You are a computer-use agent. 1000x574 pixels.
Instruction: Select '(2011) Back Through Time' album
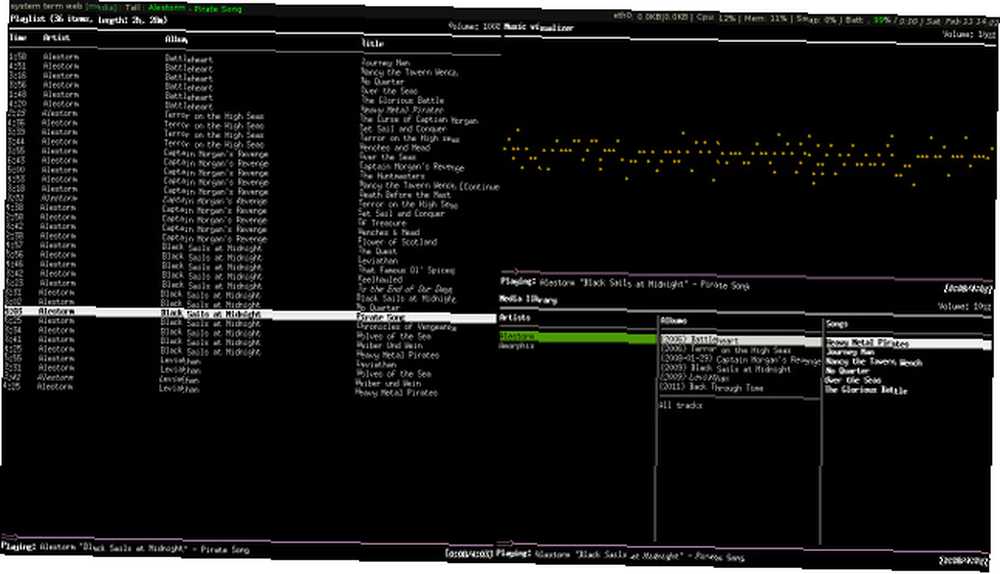711,387
